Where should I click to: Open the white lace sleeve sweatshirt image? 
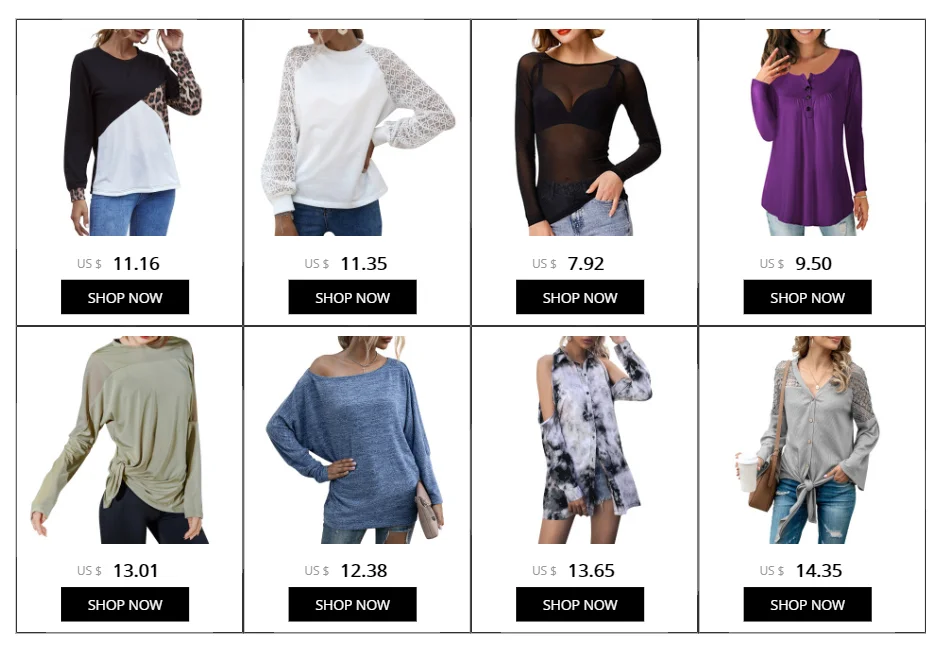point(358,132)
